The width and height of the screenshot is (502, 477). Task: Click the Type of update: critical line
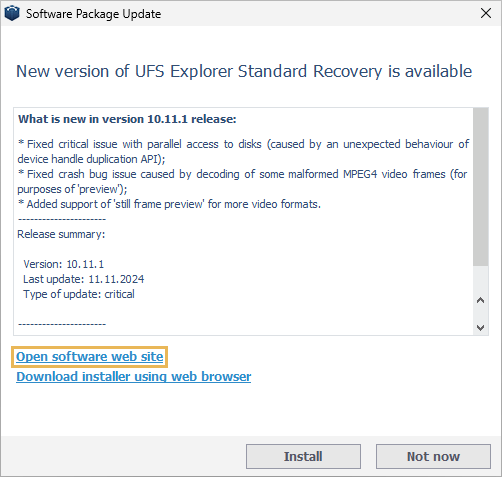[79, 294]
